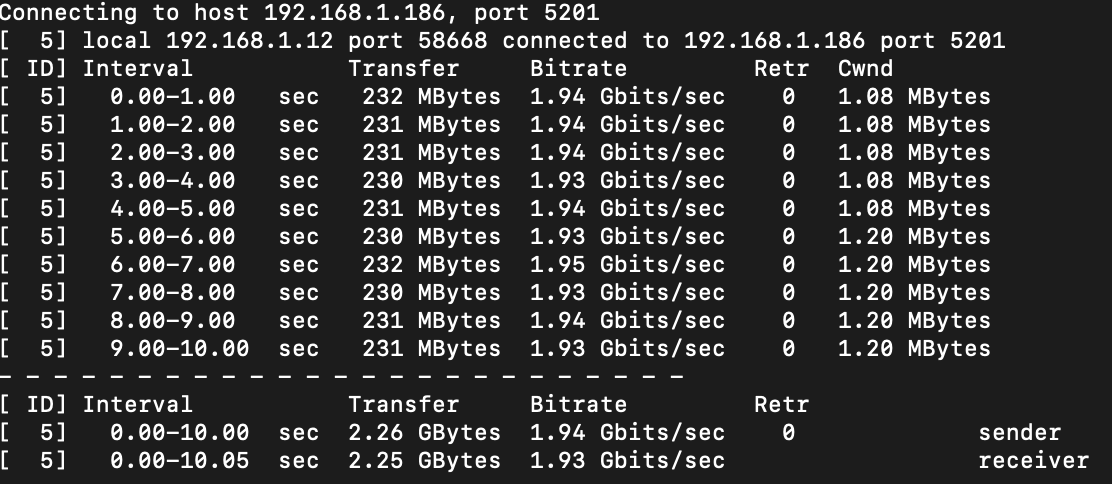The image size is (1112, 484).
Task: Click the 232 MBytes value in 0.00-1.00 row
Action: tap(431, 96)
